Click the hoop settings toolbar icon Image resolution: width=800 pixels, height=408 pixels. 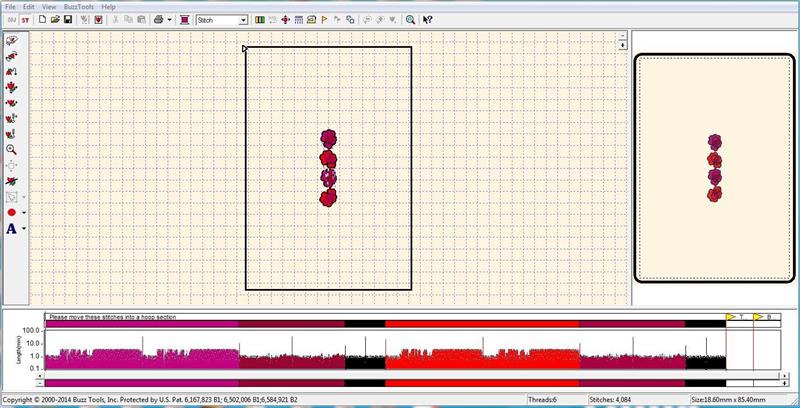click(311, 20)
